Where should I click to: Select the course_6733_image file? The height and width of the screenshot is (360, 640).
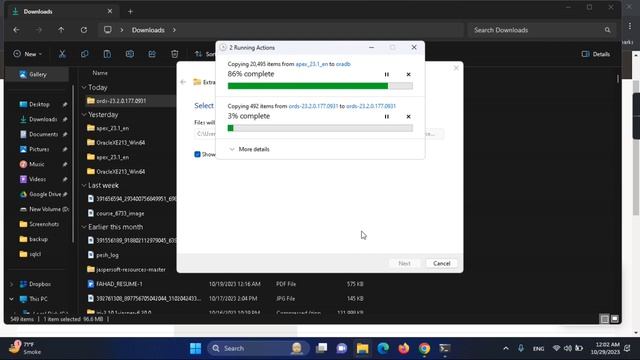coord(120,213)
